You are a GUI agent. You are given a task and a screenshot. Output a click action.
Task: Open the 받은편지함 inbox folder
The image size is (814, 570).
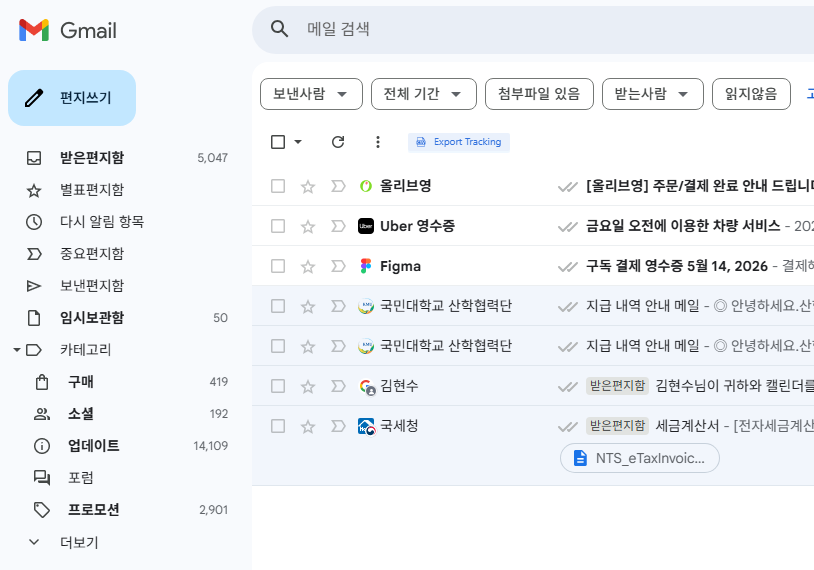pos(92,158)
